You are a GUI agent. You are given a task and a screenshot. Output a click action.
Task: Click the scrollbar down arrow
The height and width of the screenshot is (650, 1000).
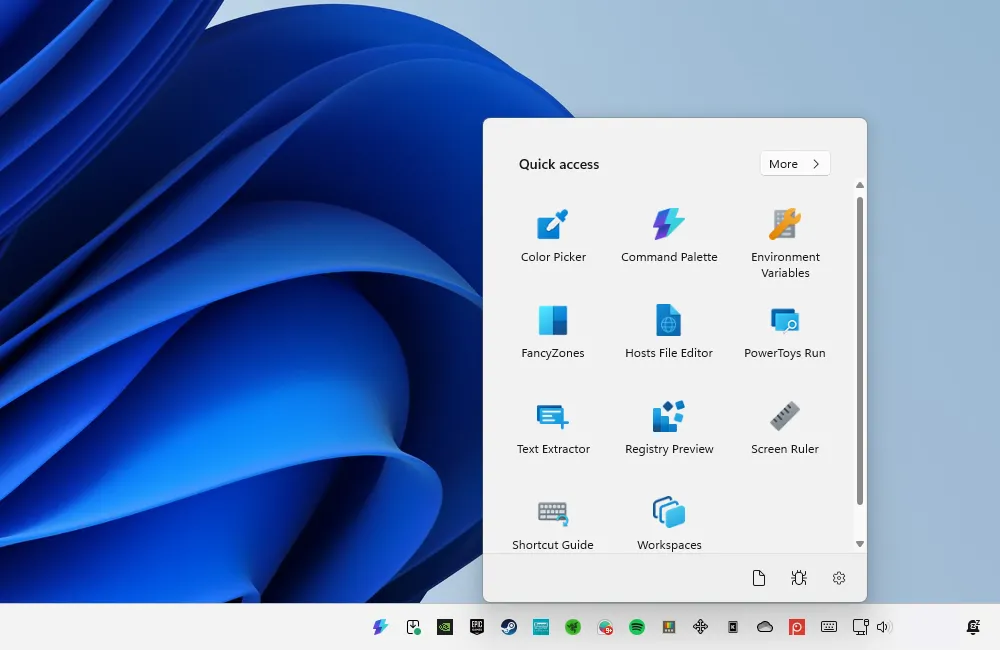point(860,544)
